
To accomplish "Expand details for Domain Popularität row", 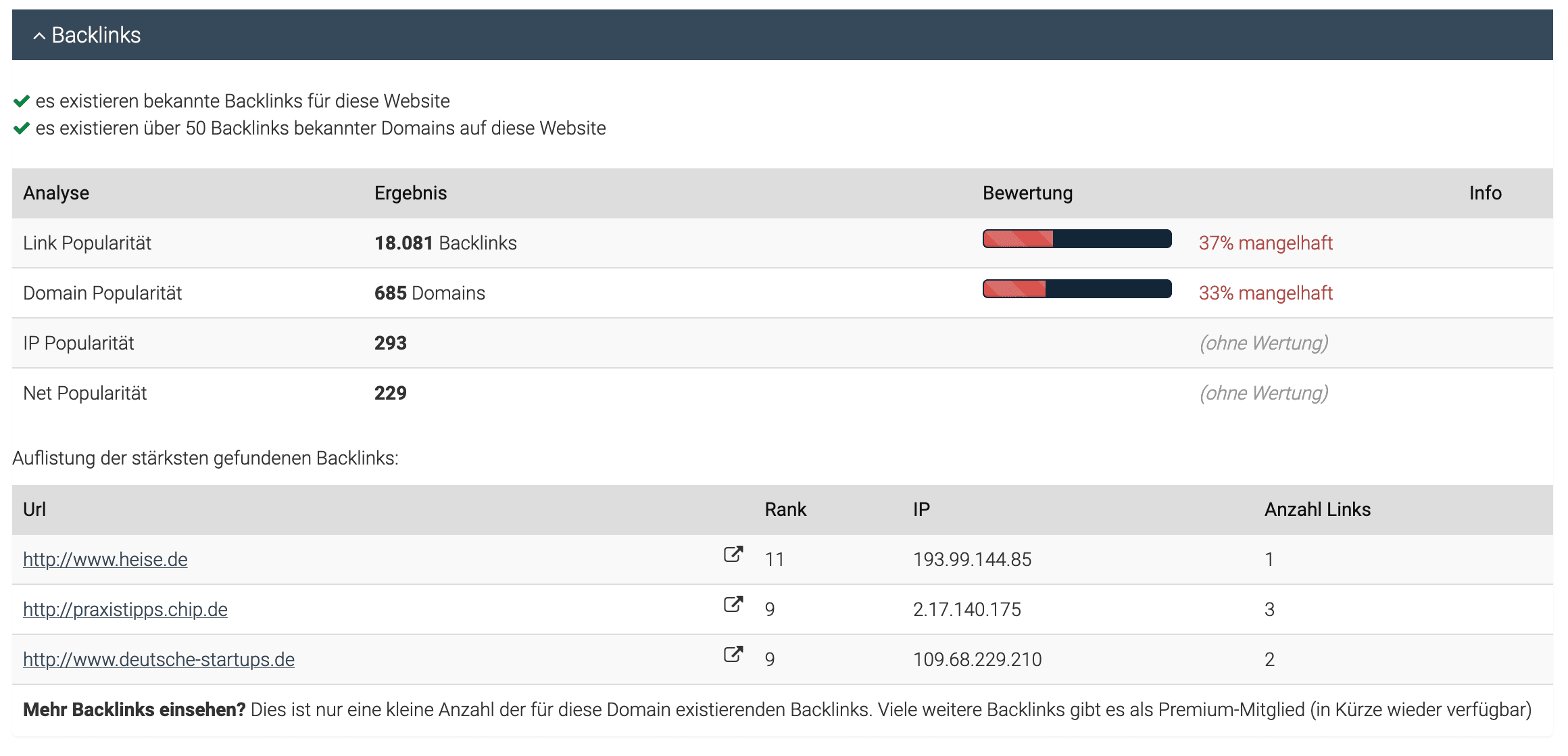I will (103, 293).
